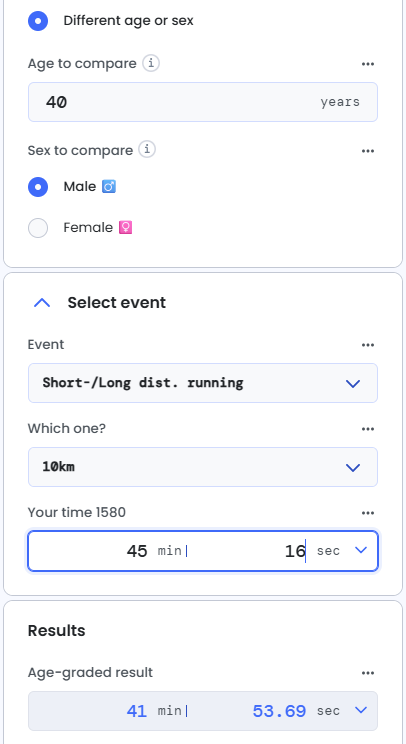The width and height of the screenshot is (406, 744).
Task: Select the Different age or sex radio button
Action: (38, 21)
